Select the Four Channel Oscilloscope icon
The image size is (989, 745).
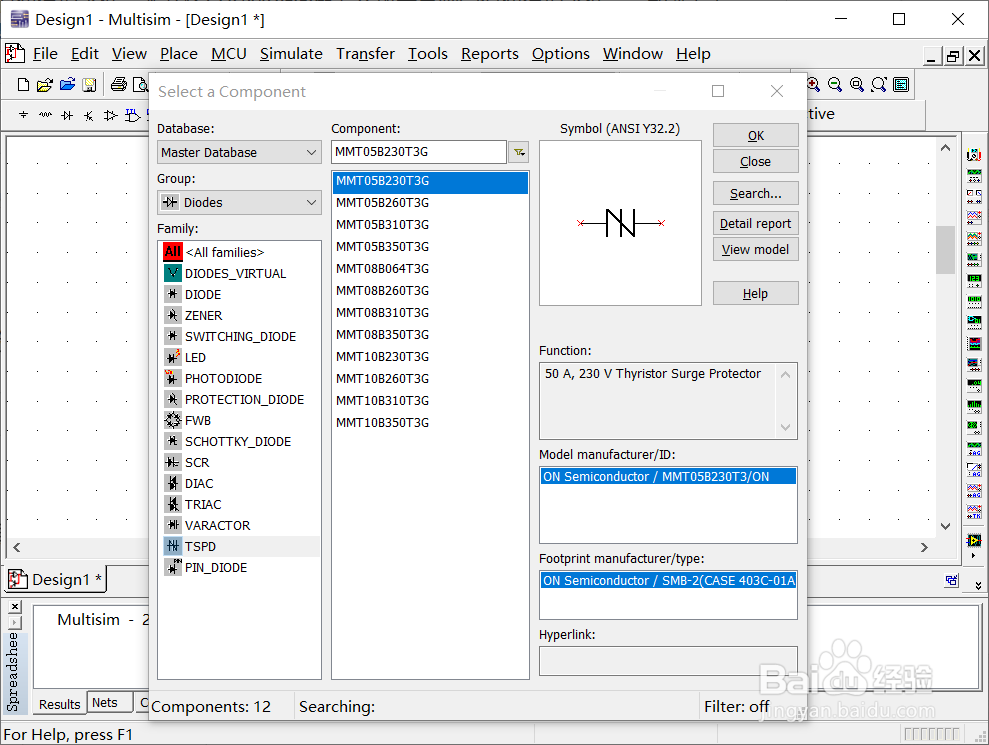tap(974, 239)
